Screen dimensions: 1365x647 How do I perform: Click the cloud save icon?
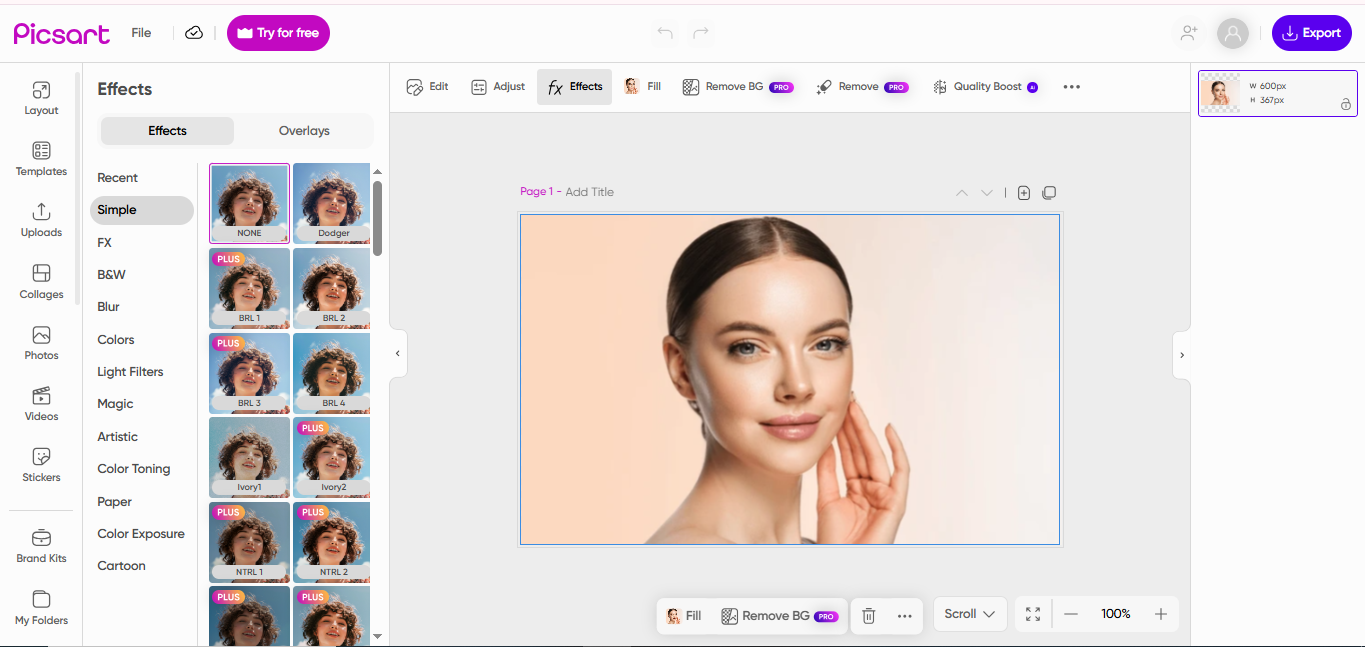click(x=193, y=32)
